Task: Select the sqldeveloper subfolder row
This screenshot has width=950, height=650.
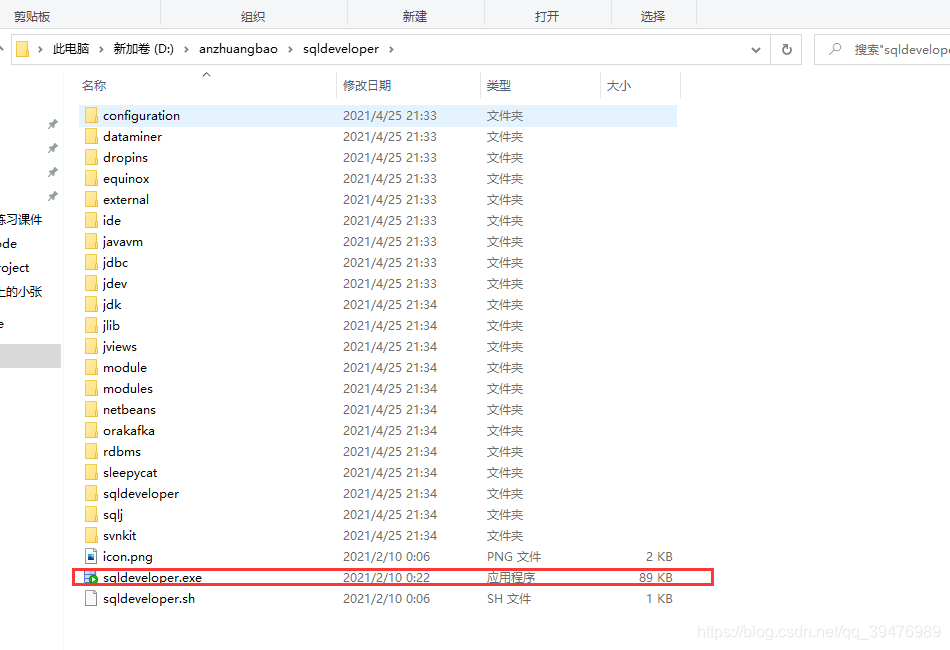Action: [377, 494]
